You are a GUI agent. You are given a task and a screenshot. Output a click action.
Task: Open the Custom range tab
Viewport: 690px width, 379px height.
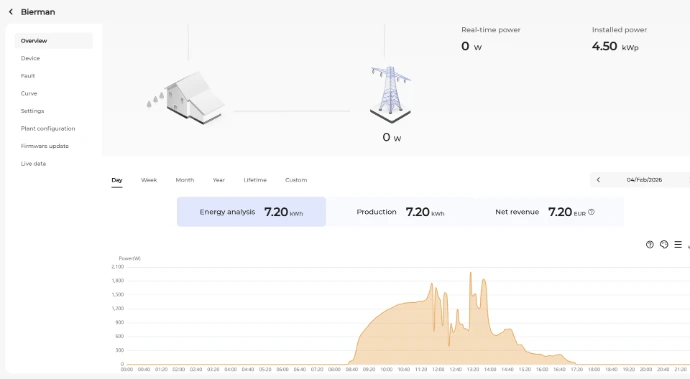pyautogui.click(x=296, y=180)
